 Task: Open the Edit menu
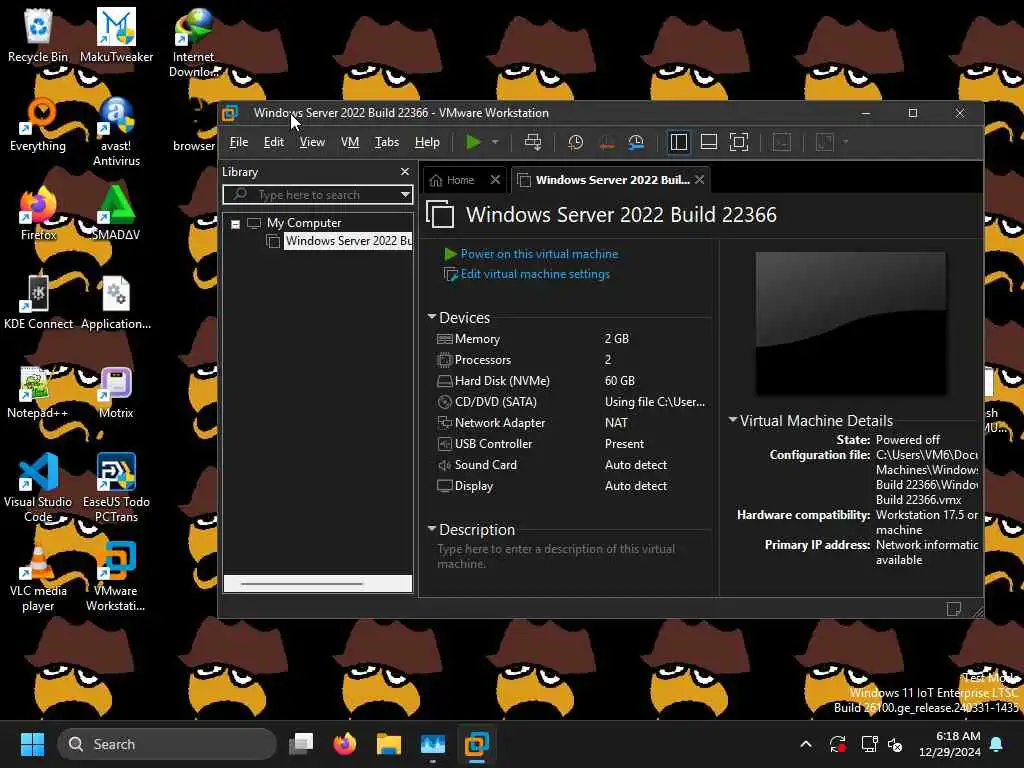[274, 142]
